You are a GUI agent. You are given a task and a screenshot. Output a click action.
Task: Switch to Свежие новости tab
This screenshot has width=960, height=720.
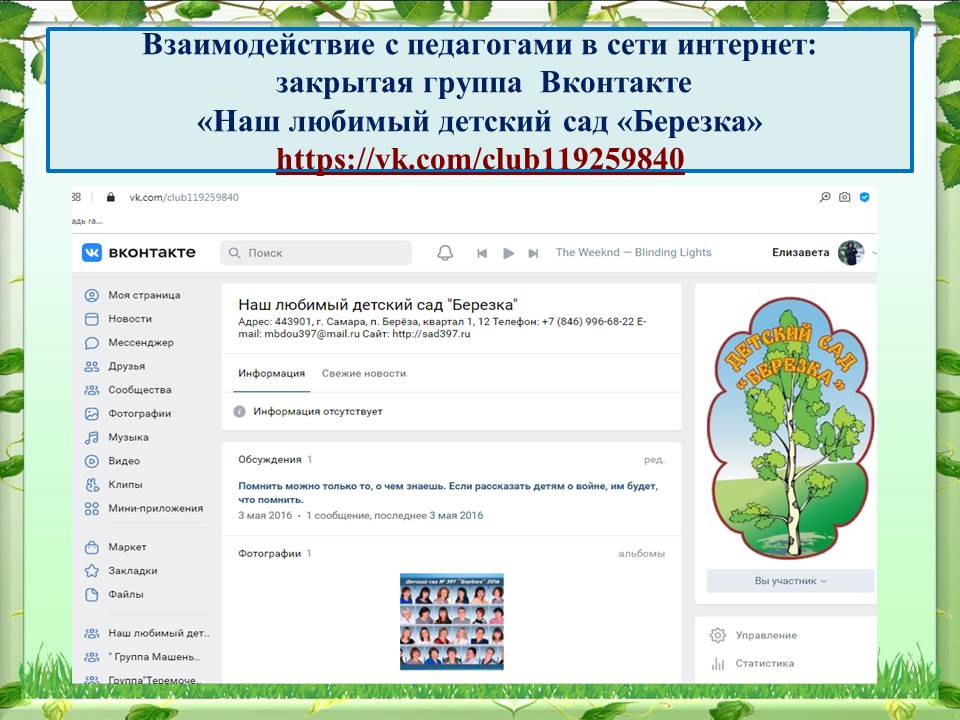[364, 373]
